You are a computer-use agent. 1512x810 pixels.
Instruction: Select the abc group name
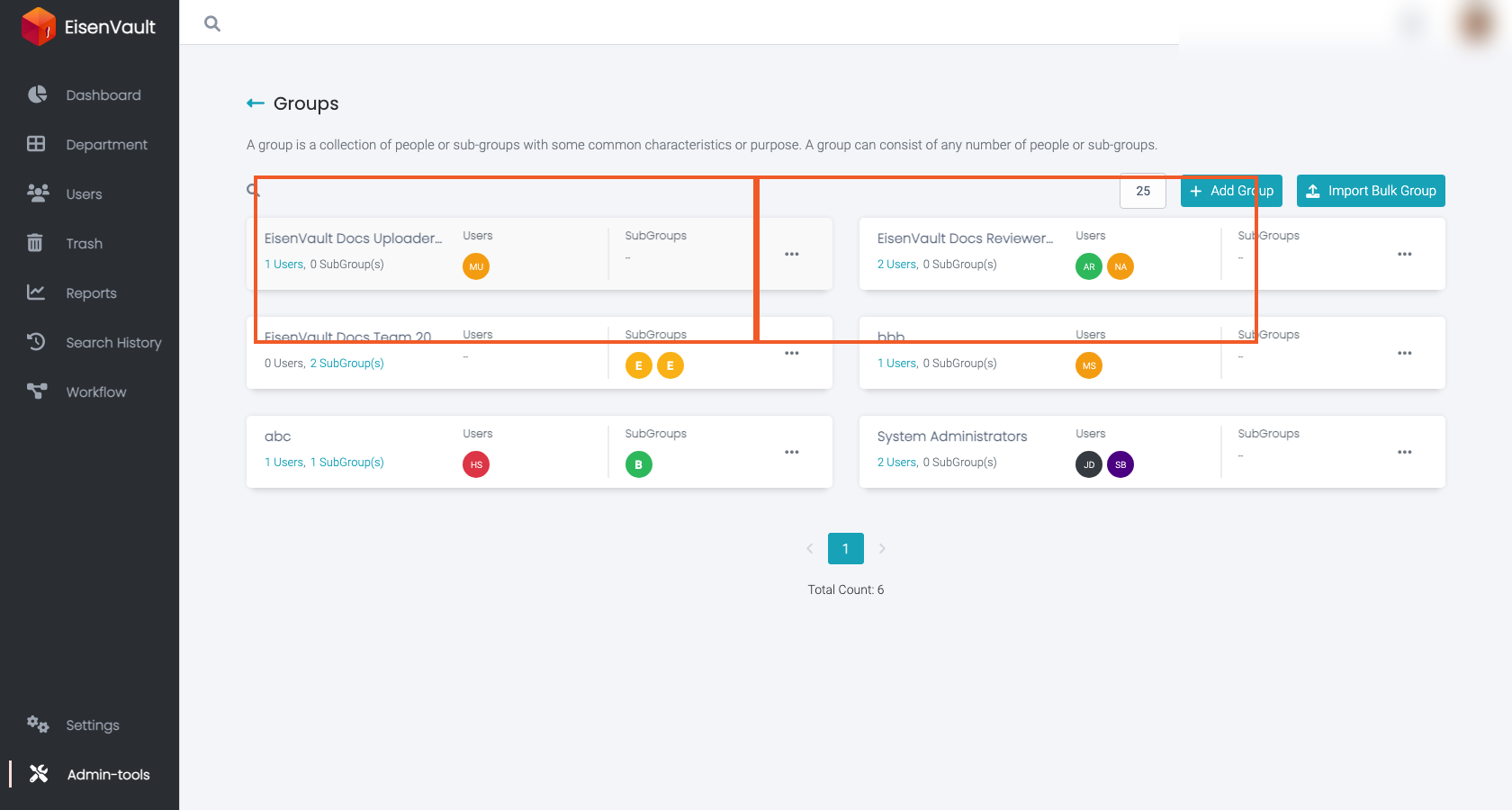(x=278, y=436)
